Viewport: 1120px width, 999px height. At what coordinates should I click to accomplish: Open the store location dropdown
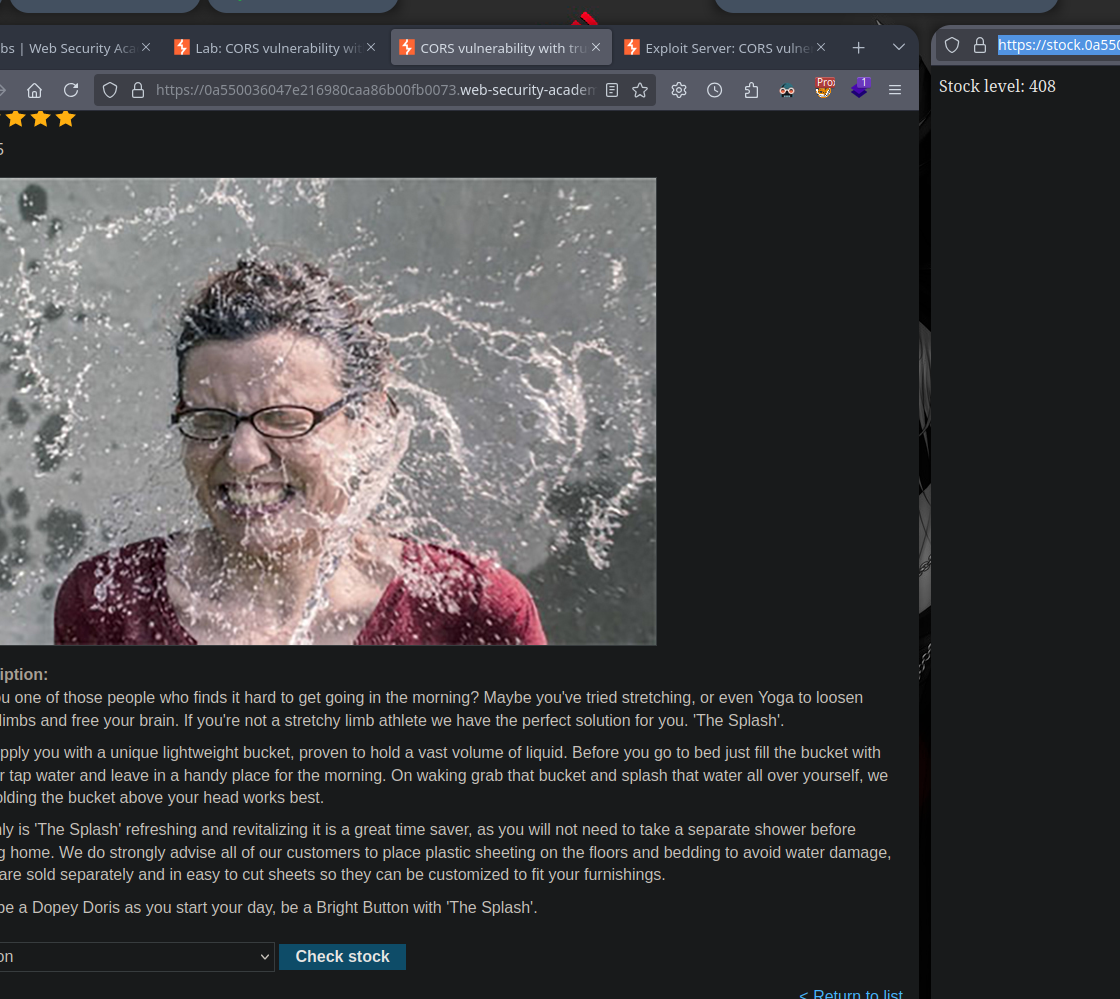click(136, 957)
